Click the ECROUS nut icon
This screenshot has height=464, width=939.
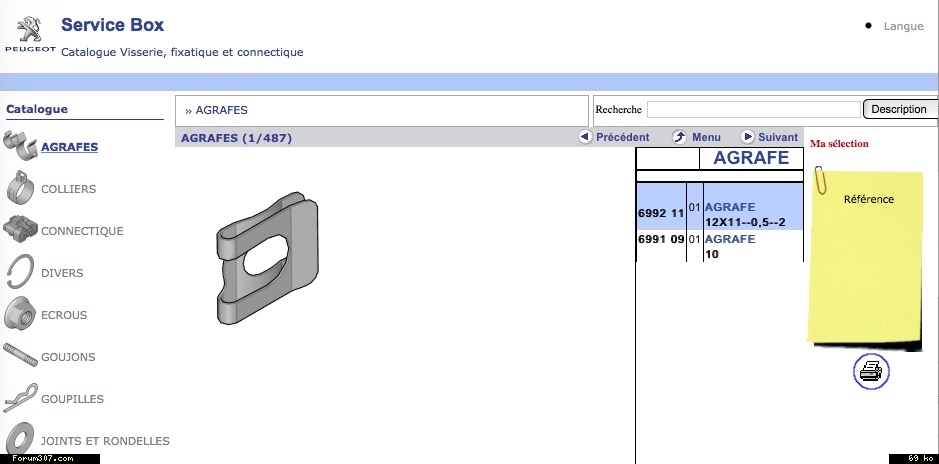pyautogui.click(x=20, y=314)
